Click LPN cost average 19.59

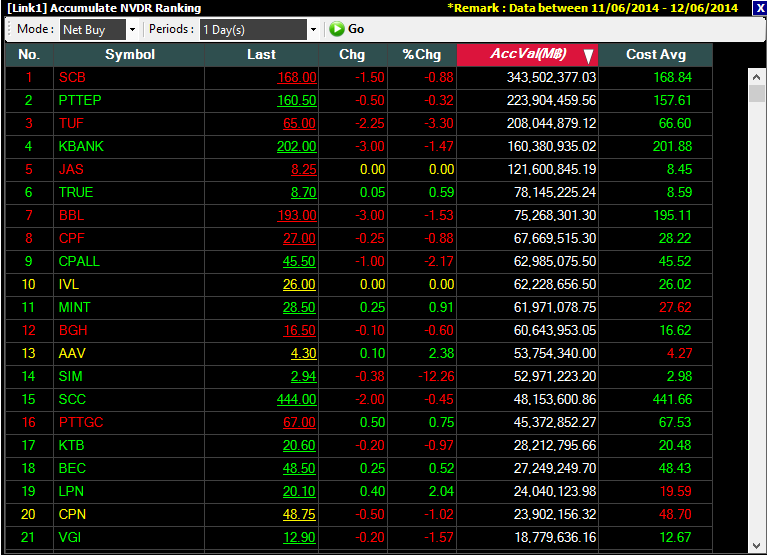coord(676,491)
